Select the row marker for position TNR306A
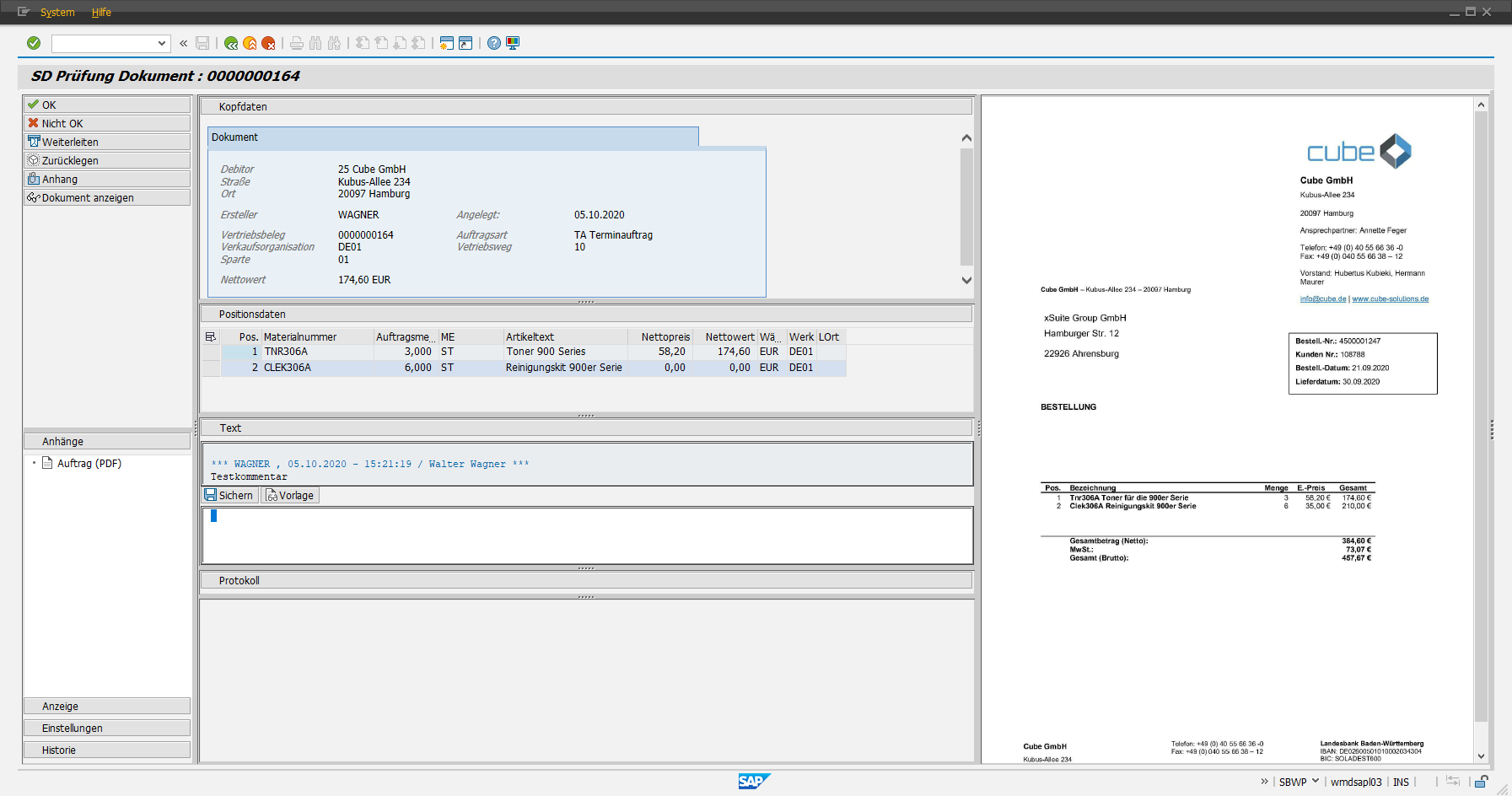The width and height of the screenshot is (1512, 796). (211, 352)
